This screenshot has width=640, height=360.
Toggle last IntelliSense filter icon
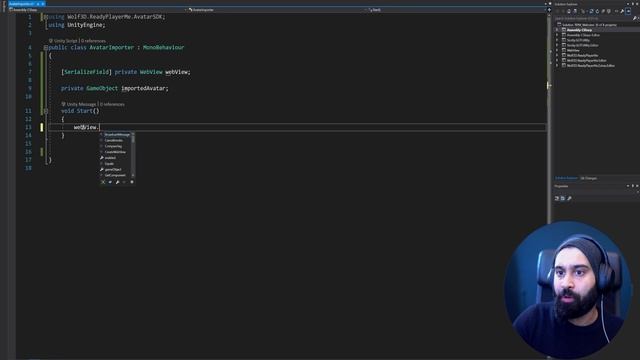click(x=132, y=182)
